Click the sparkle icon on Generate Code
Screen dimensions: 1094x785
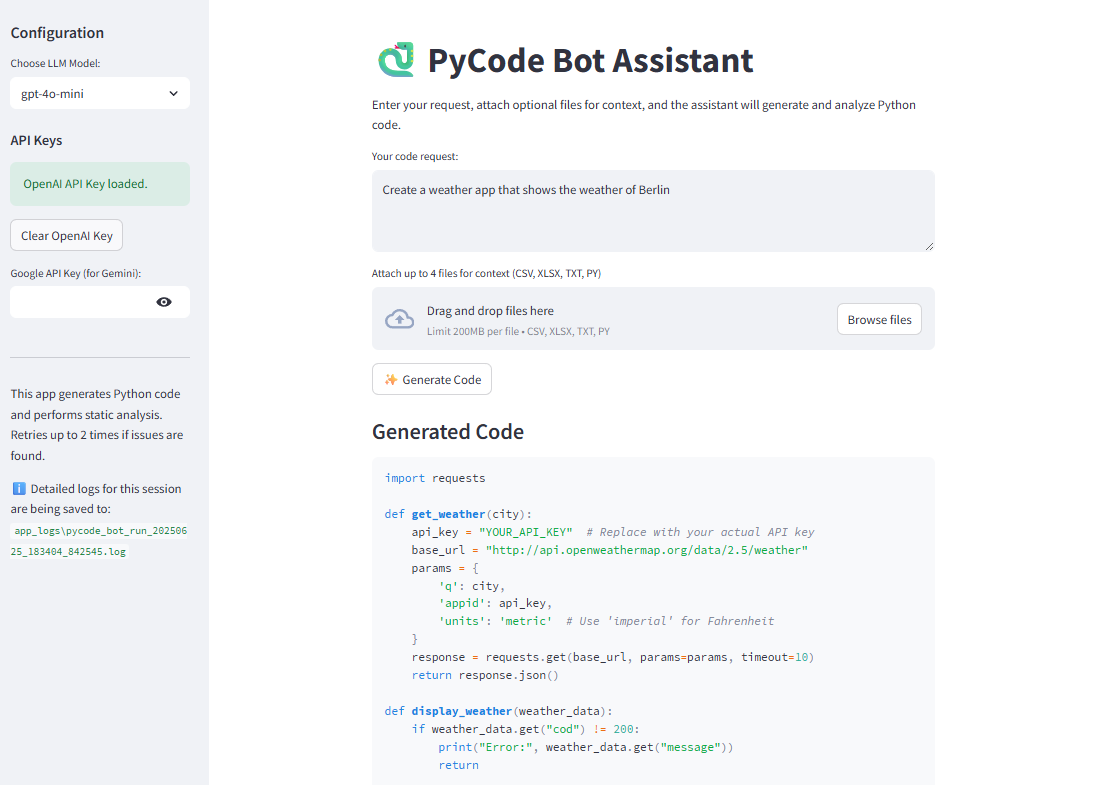(391, 380)
